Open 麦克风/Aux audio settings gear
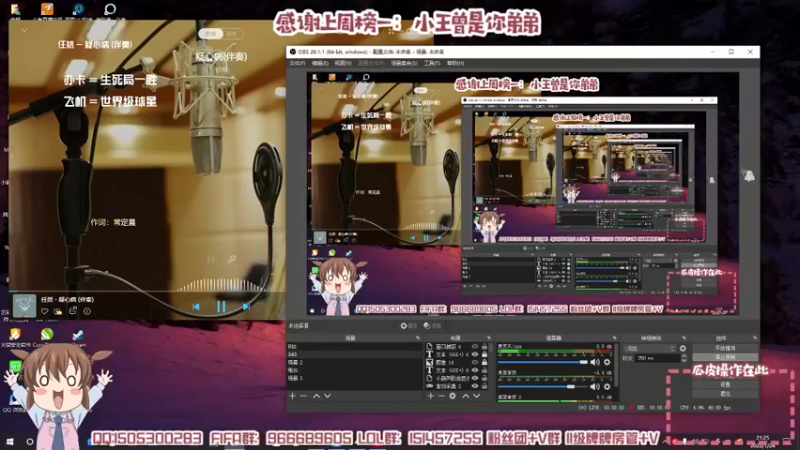The image size is (800, 450). pyautogui.click(x=607, y=362)
